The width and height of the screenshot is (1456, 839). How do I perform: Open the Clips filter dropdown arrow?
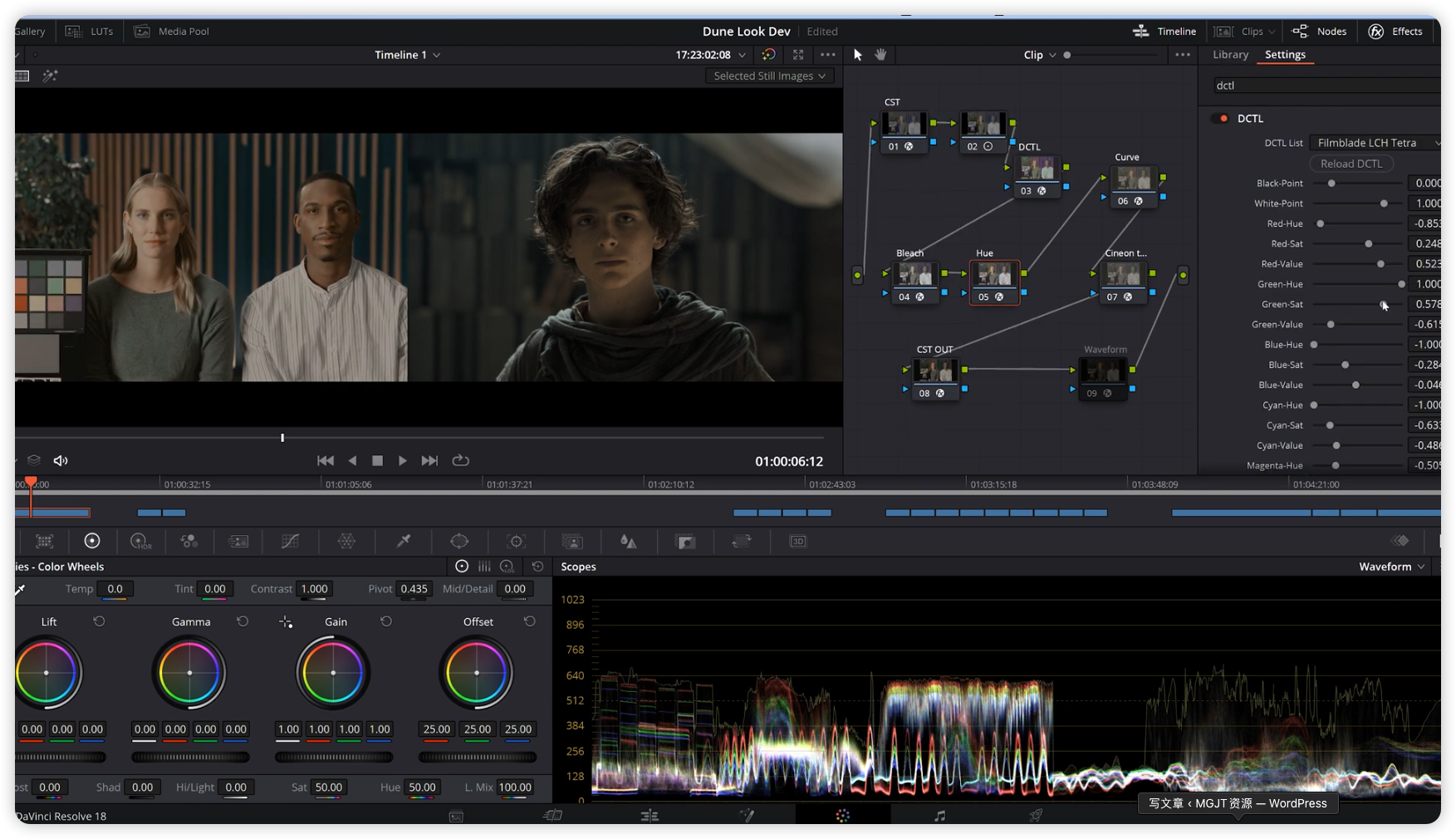1272,32
